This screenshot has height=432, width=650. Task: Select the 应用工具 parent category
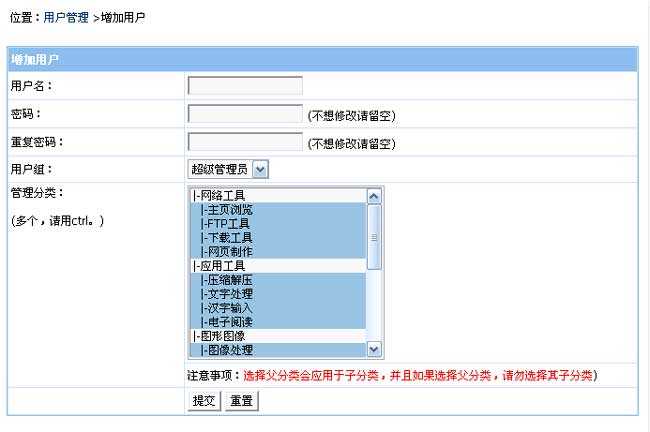[220, 266]
